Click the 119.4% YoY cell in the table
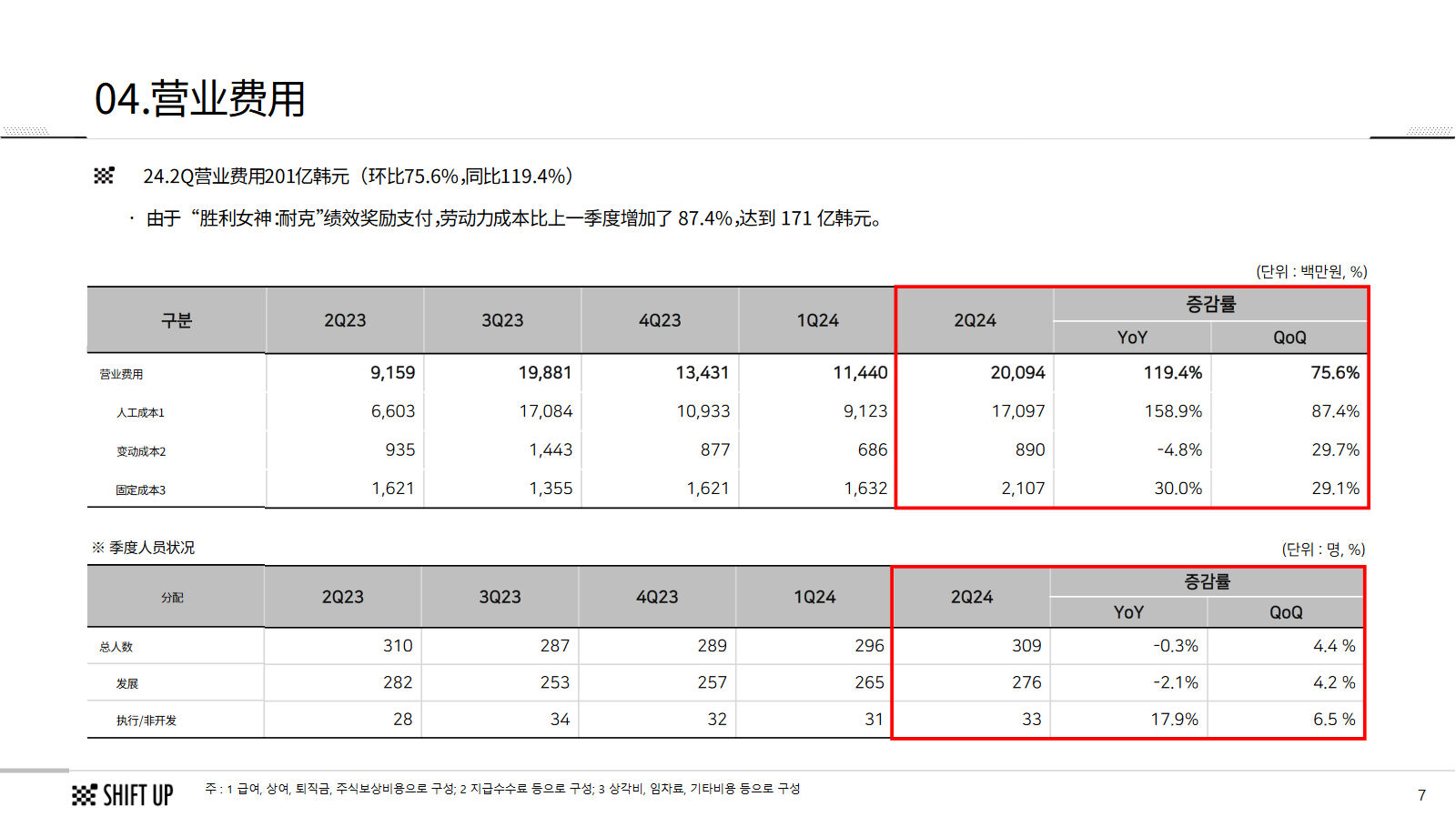This screenshot has width=1456, height=817. [1173, 373]
